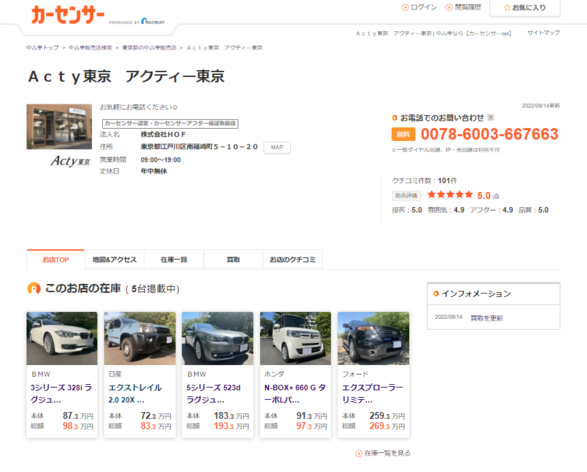
Task: Switch to the 地図&アクセス tab
Action: (115, 259)
